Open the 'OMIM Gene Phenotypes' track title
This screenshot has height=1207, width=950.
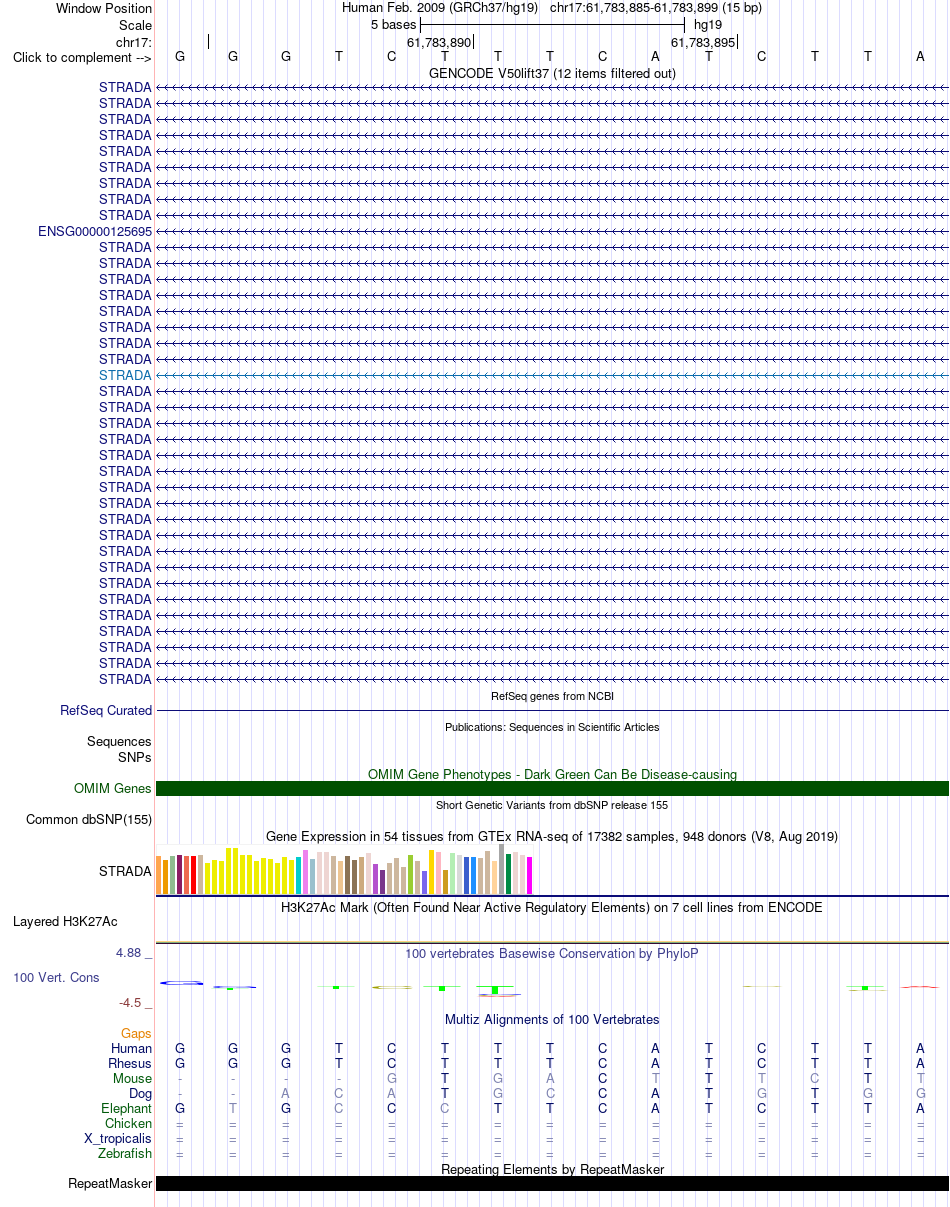(x=552, y=774)
